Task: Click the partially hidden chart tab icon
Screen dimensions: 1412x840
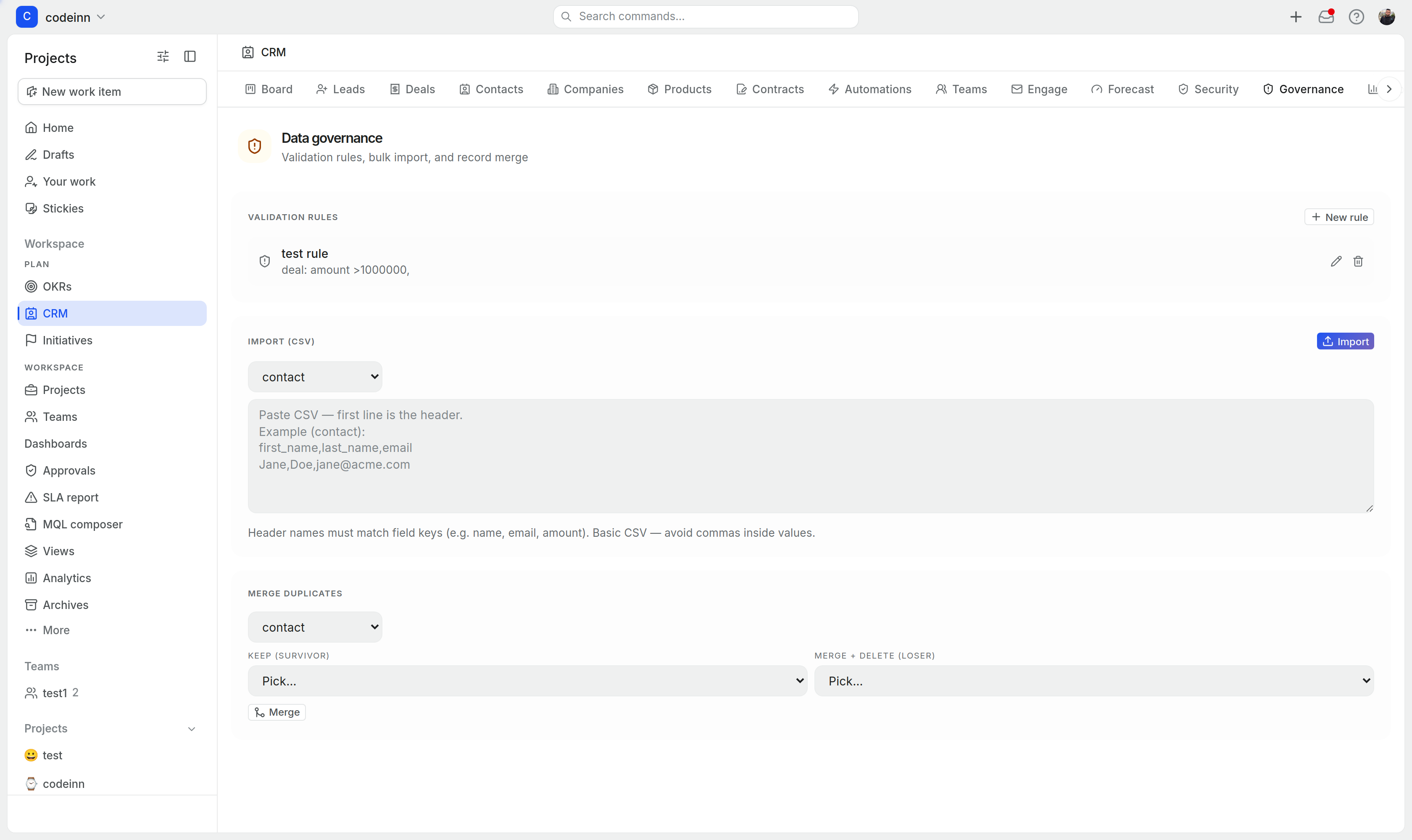Action: pos(1372,89)
